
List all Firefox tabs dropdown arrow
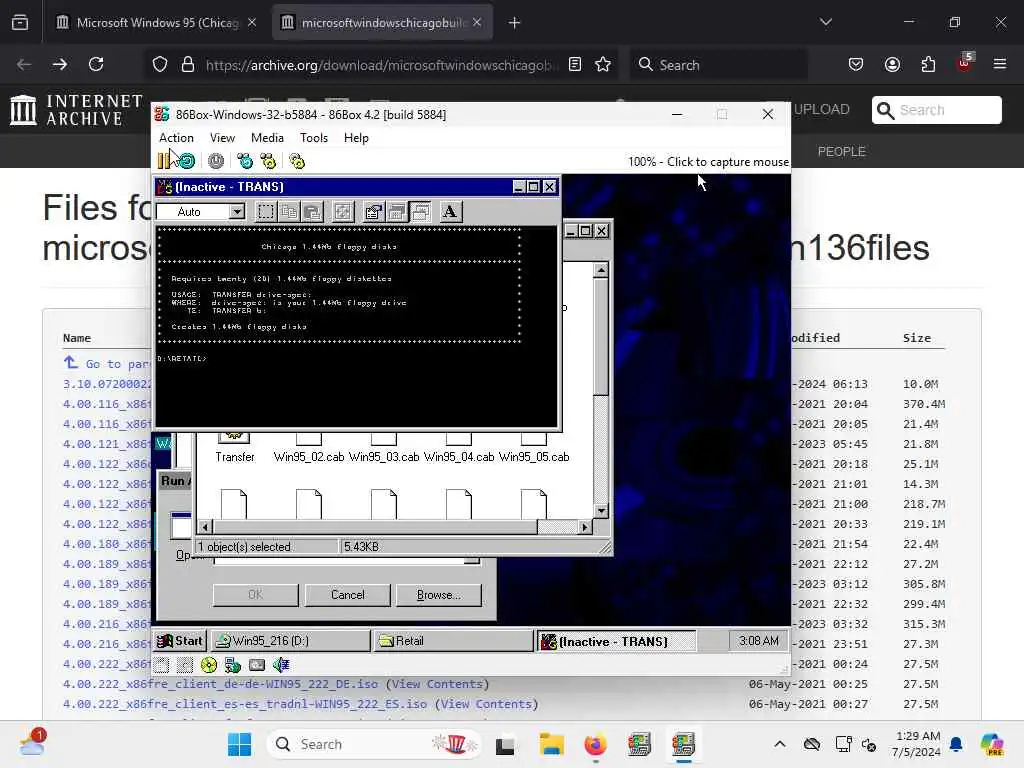pos(825,22)
